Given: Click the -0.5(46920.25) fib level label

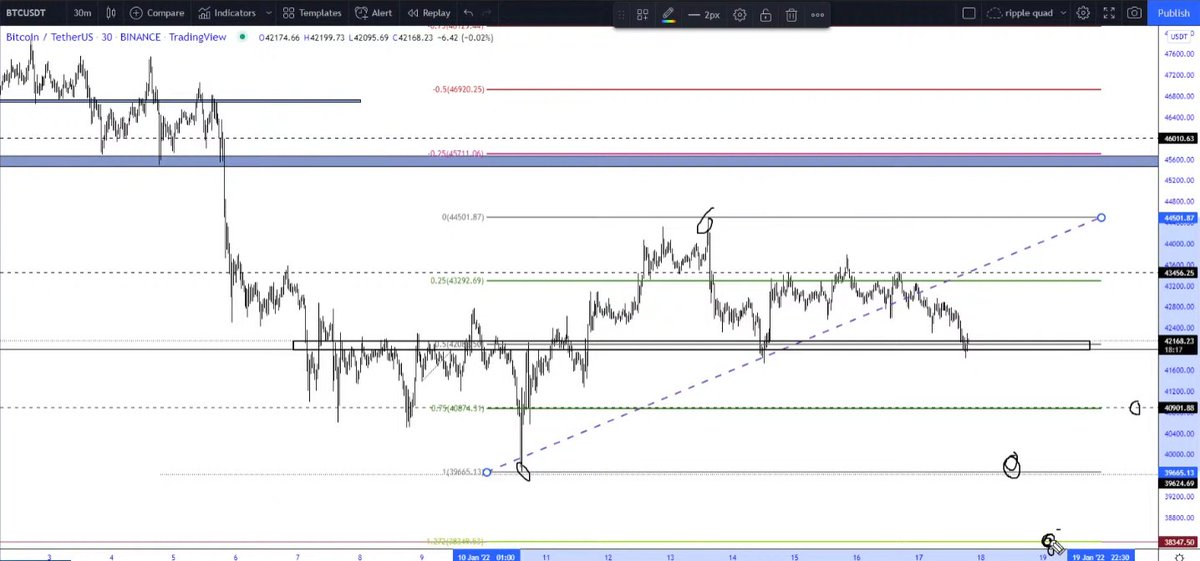Looking at the screenshot, I should [459, 89].
